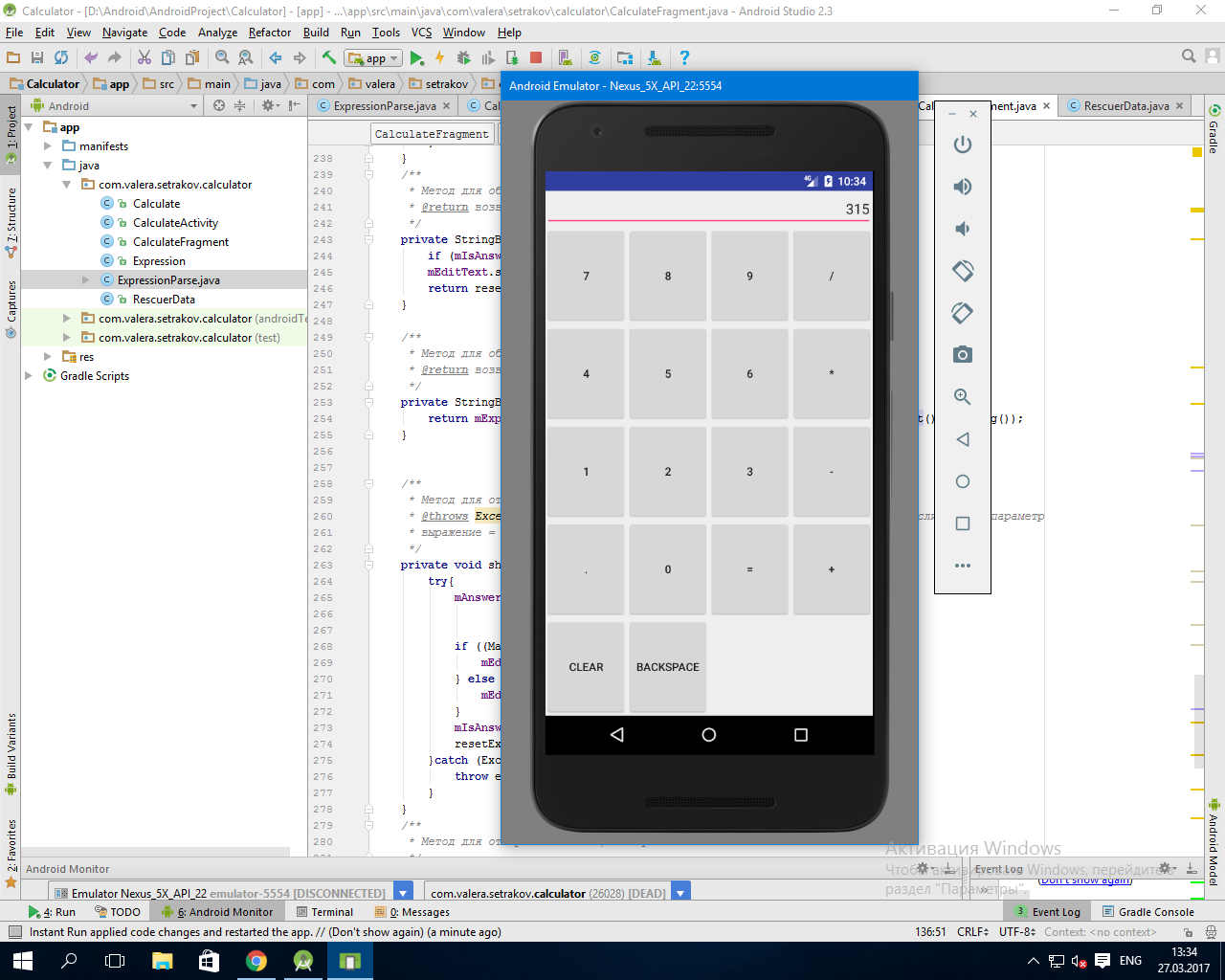This screenshot has height=980, width=1225.
Task: Open Chrome from Windows taskbar
Action: click(256, 961)
